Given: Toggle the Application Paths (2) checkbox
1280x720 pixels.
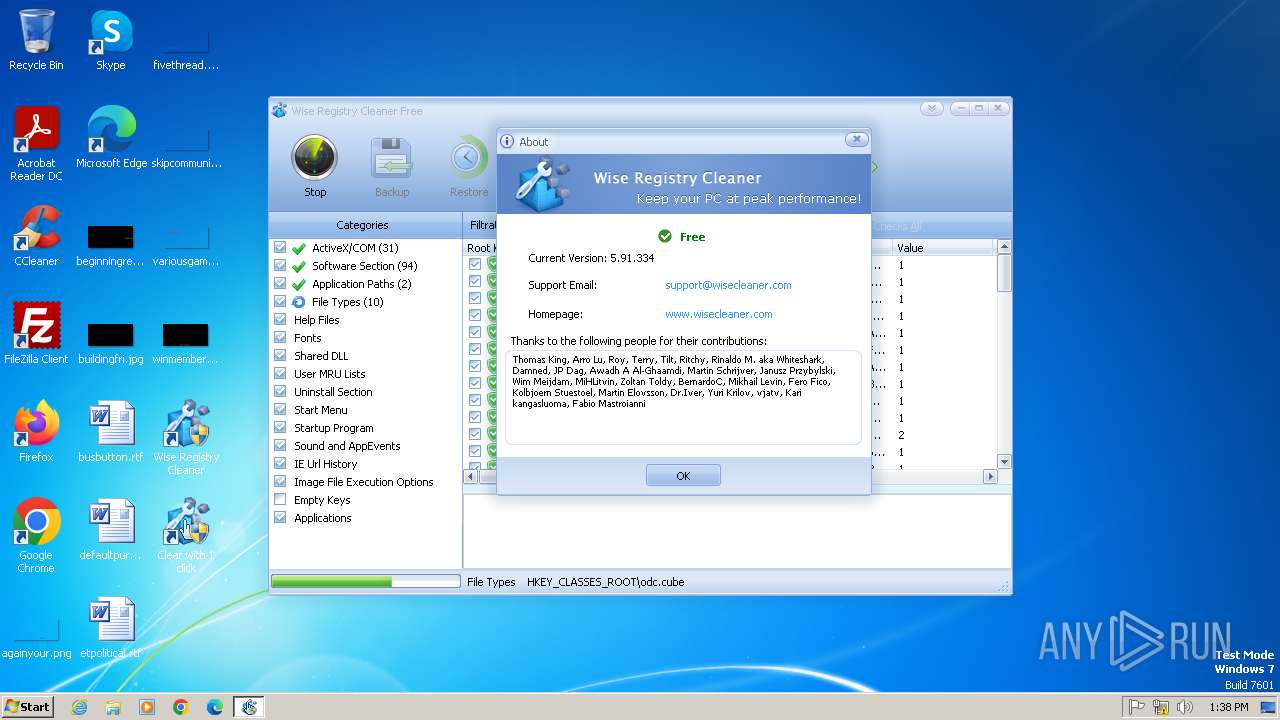Looking at the screenshot, I should click(x=280, y=284).
